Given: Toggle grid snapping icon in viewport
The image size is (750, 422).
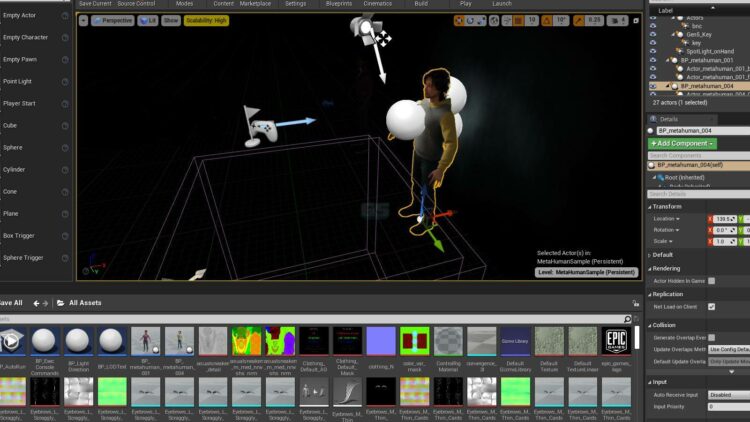Looking at the screenshot, I should (x=518, y=21).
